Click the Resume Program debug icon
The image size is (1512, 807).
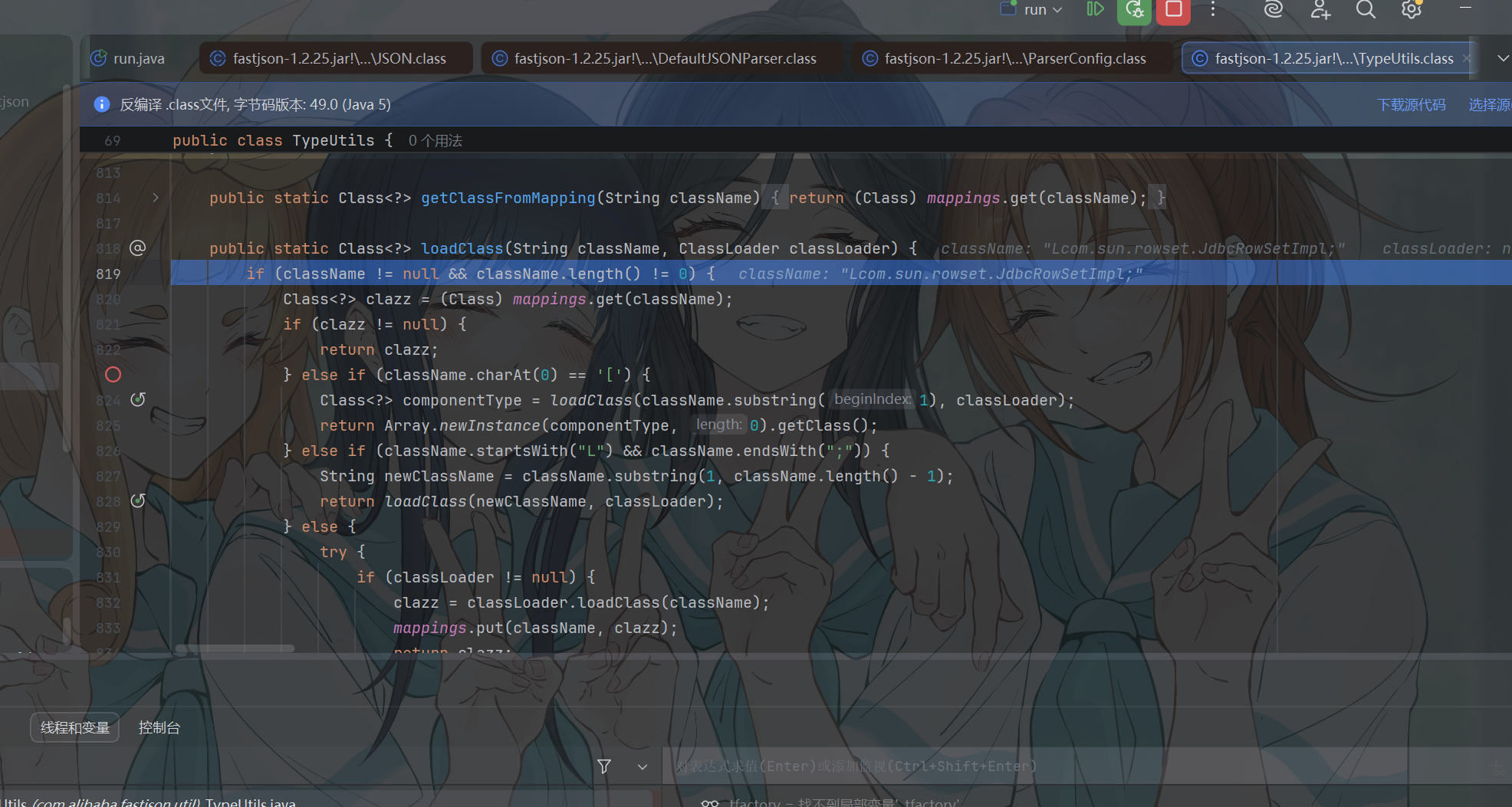[x=1095, y=9]
